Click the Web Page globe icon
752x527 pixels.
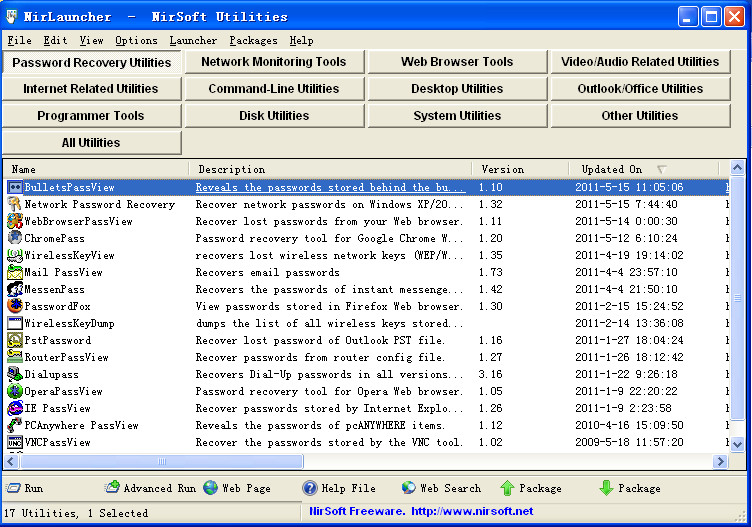coord(211,488)
